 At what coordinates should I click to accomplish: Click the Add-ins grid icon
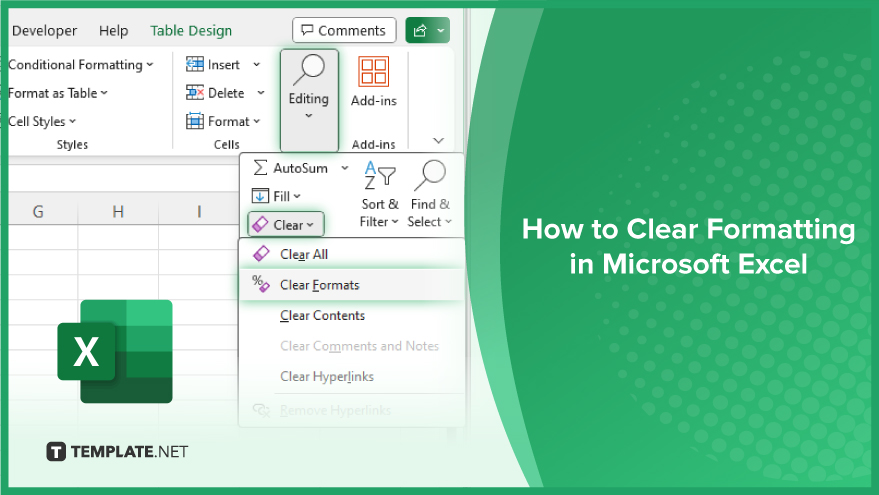point(373,71)
